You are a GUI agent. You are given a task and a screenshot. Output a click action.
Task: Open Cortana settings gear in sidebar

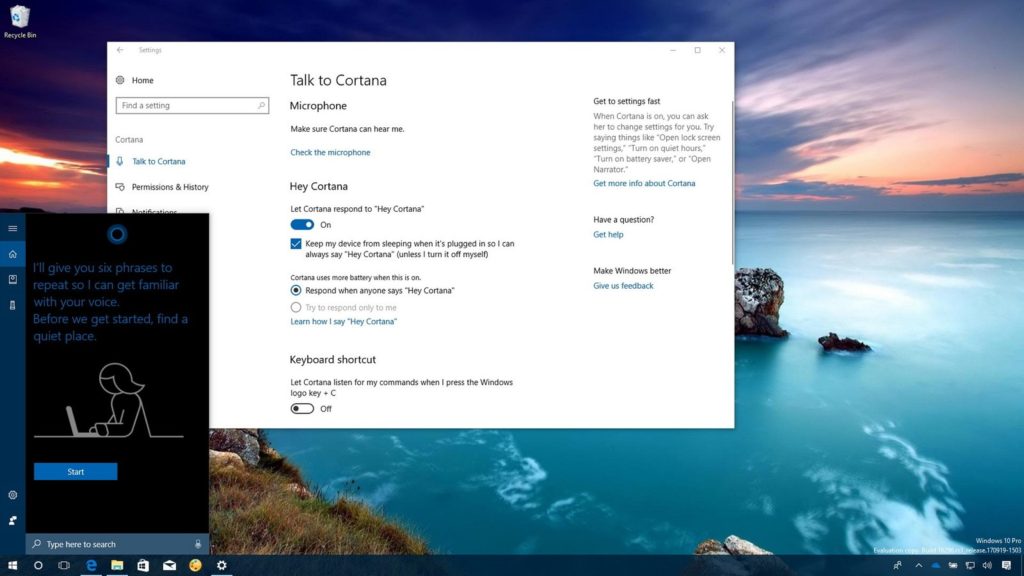12,495
